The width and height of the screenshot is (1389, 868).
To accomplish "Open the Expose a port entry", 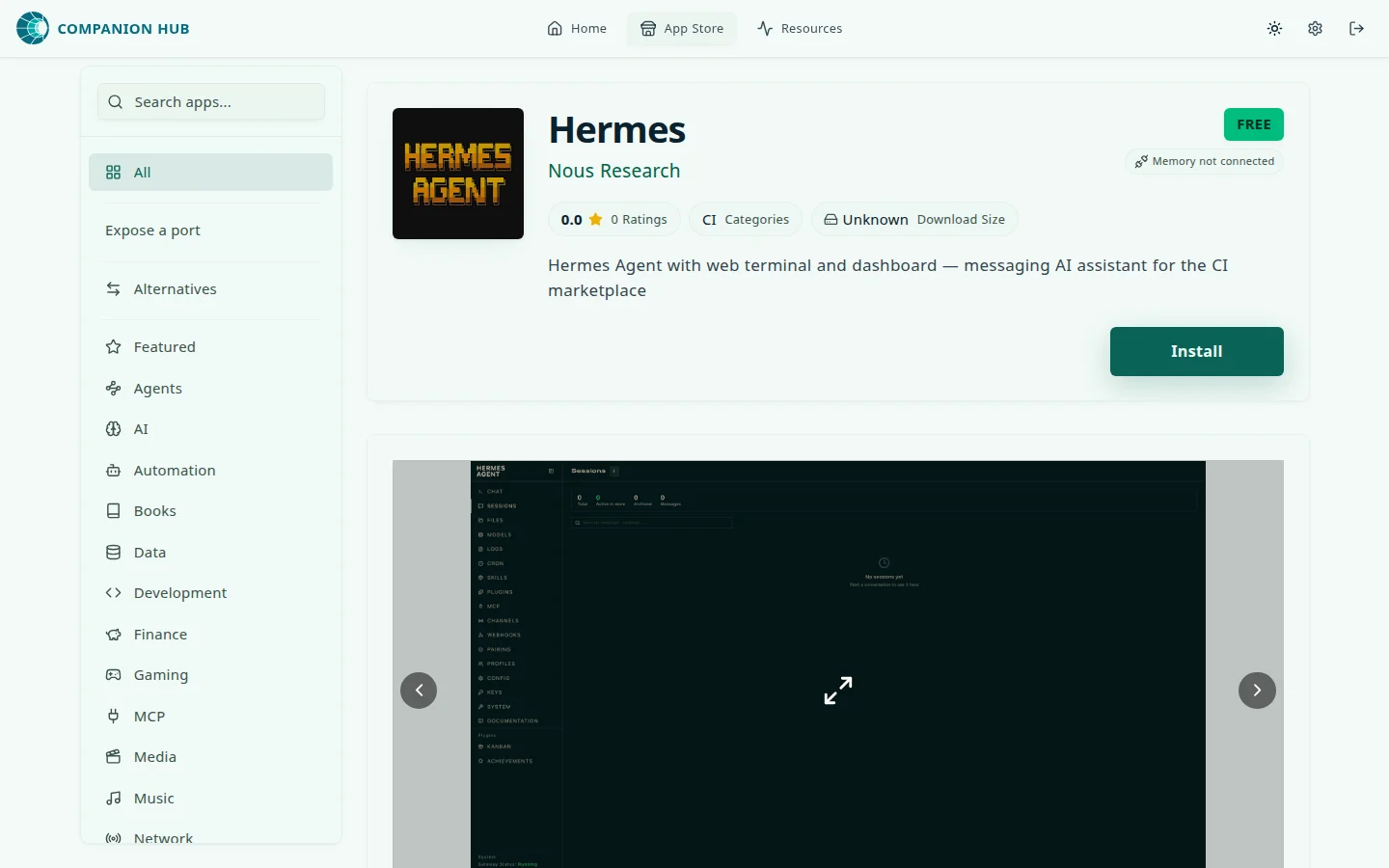I will 210,231.
